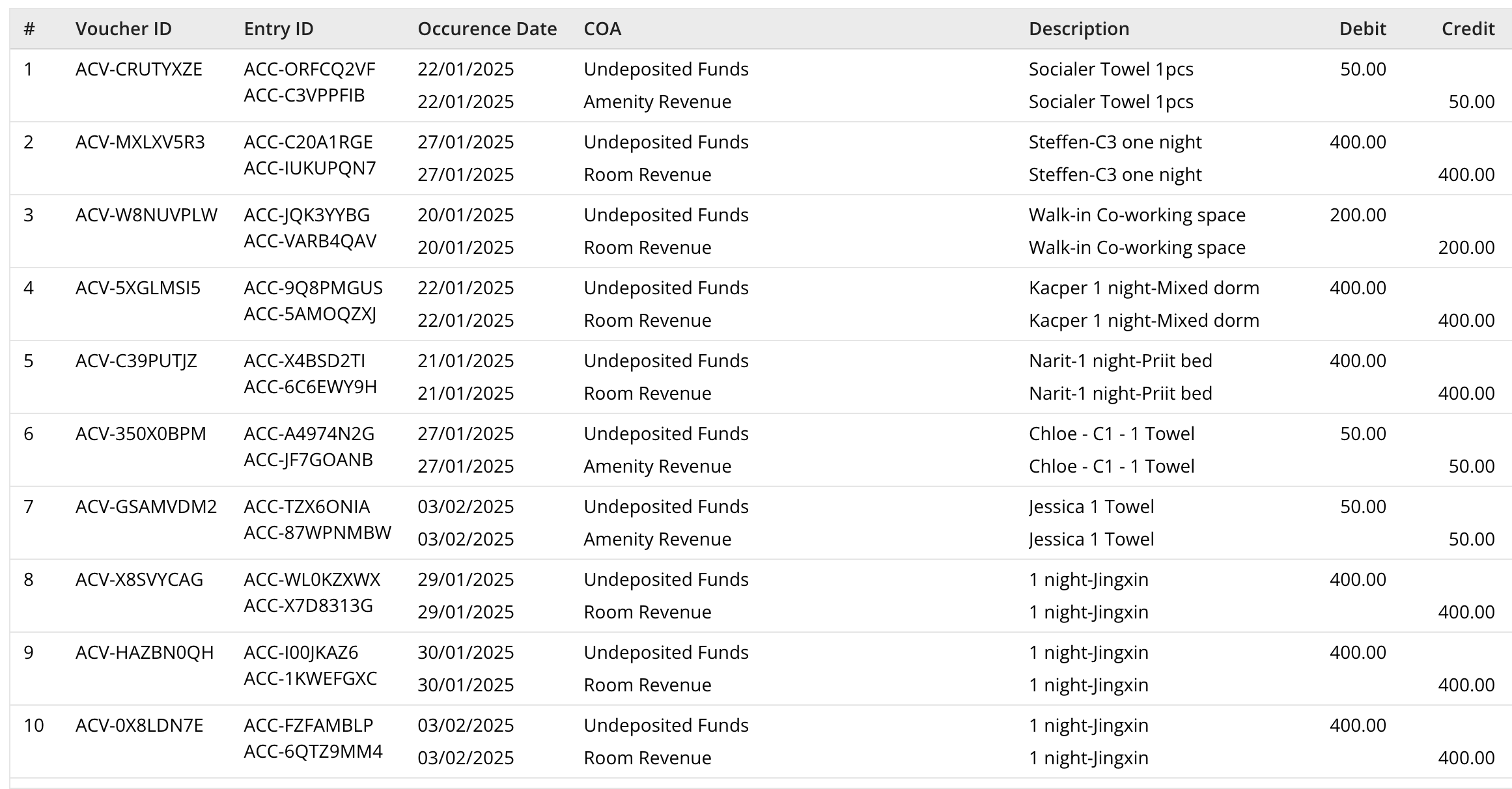Click the Entry ID column header

pos(278,29)
